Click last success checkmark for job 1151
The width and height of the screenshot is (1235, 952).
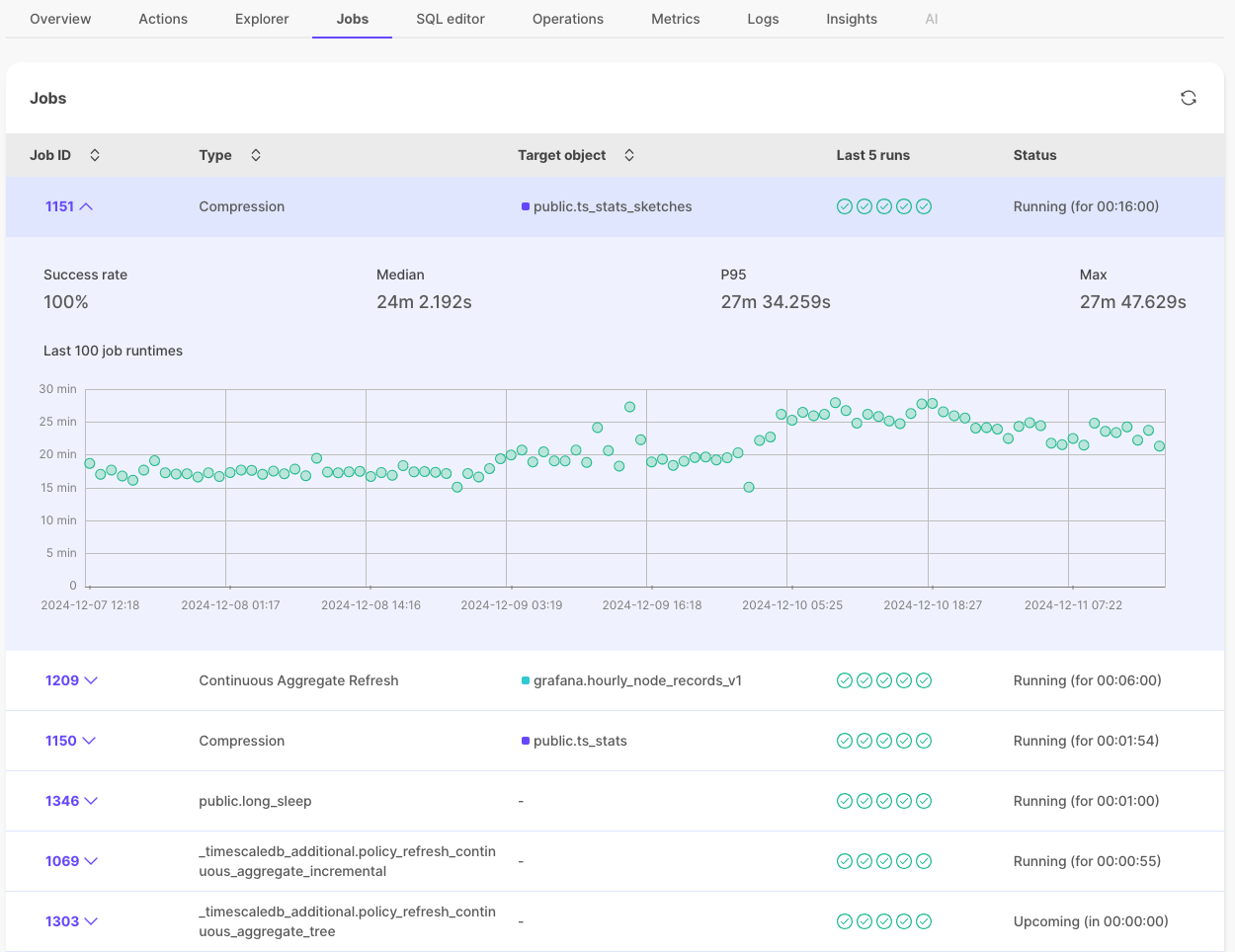[924, 206]
